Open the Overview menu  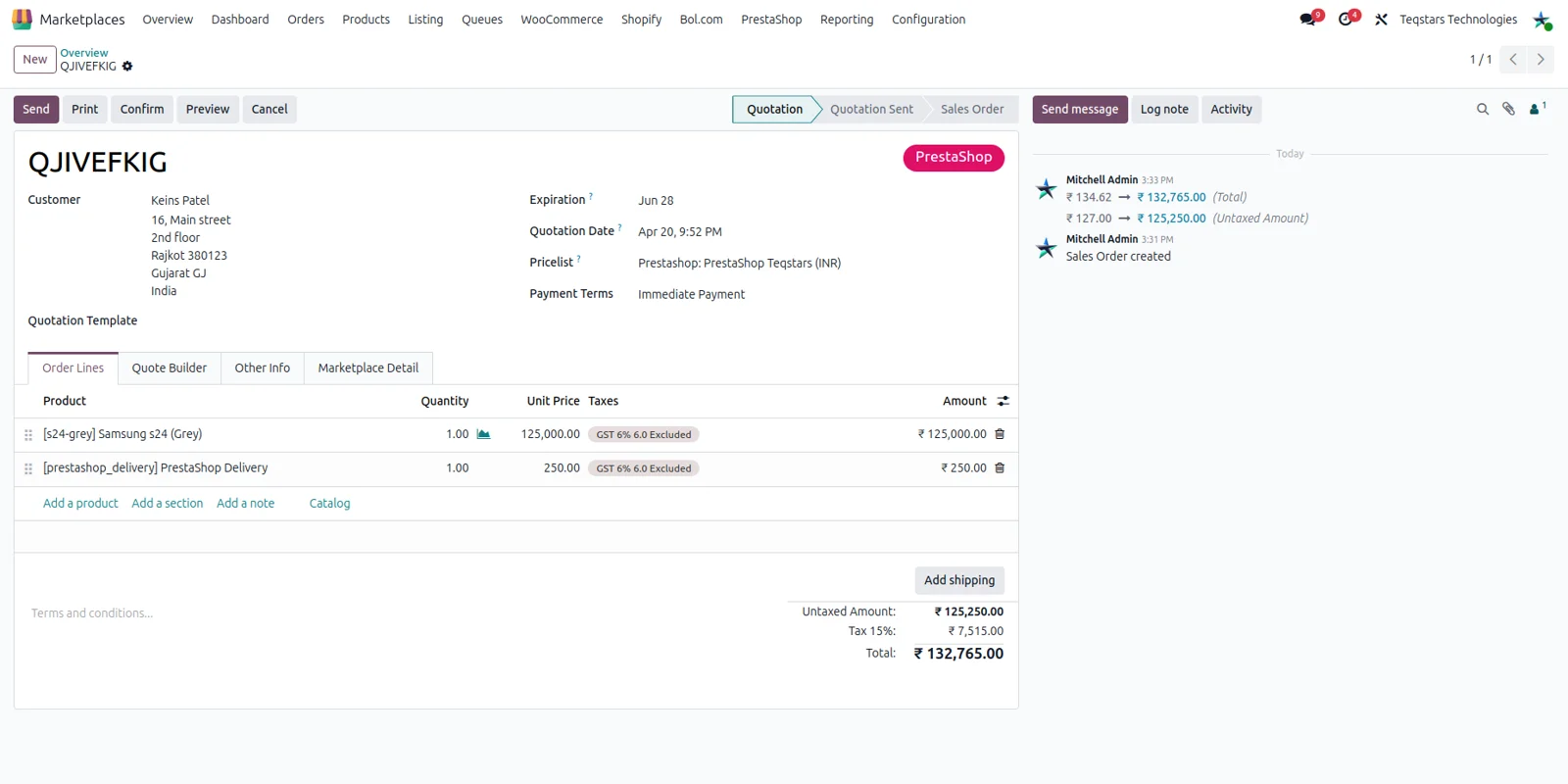pyautogui.click(x=168, y=20)
